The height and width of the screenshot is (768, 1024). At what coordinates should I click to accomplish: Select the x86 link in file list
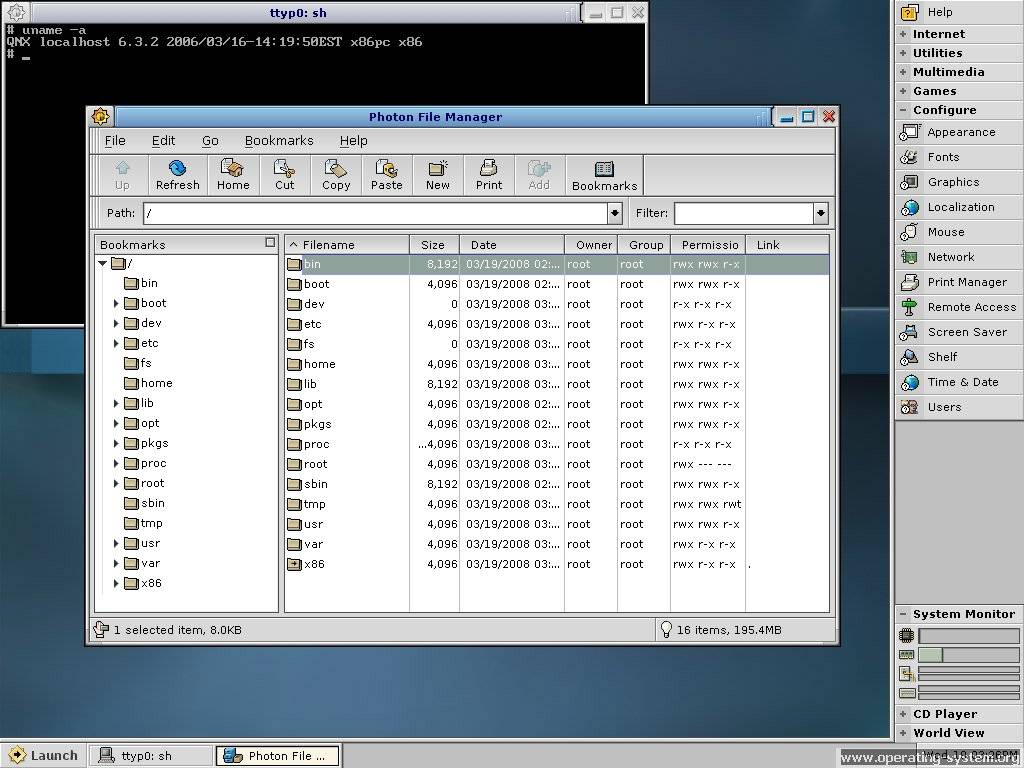[x=557, y=564]
